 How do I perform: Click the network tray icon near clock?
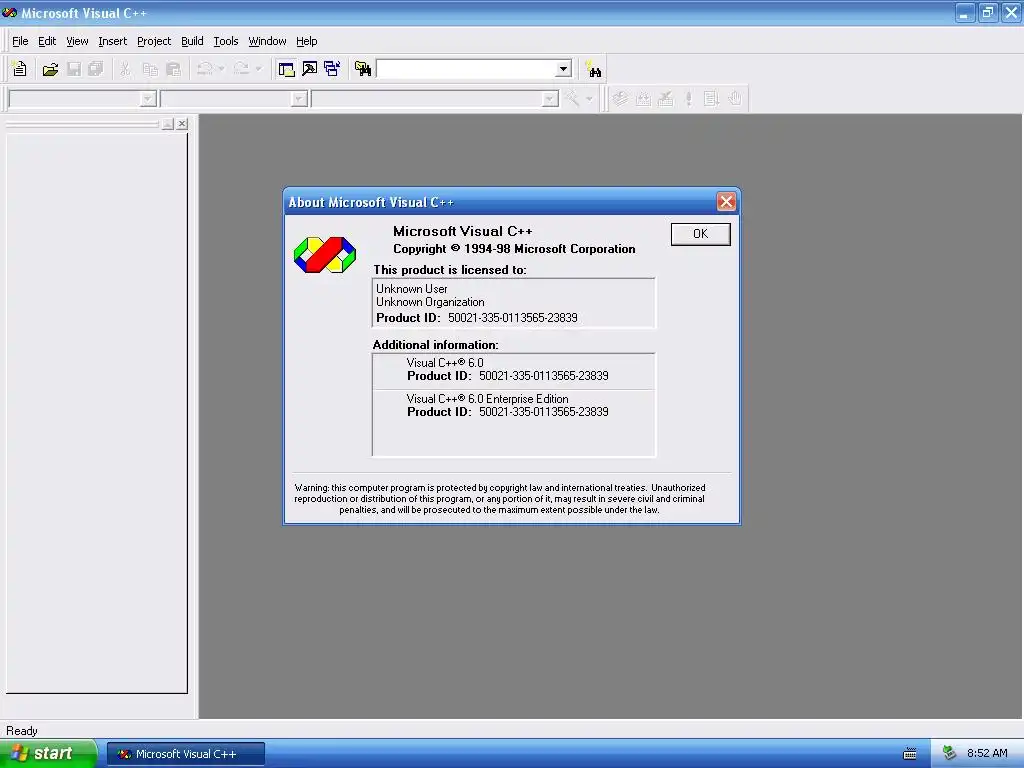[949, 753]
